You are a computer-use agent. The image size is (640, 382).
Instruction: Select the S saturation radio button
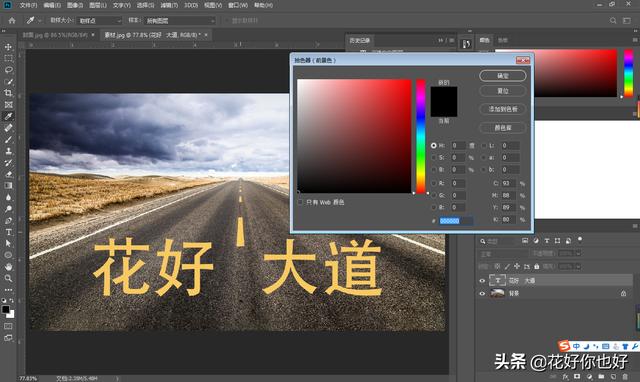coord(434,157)
